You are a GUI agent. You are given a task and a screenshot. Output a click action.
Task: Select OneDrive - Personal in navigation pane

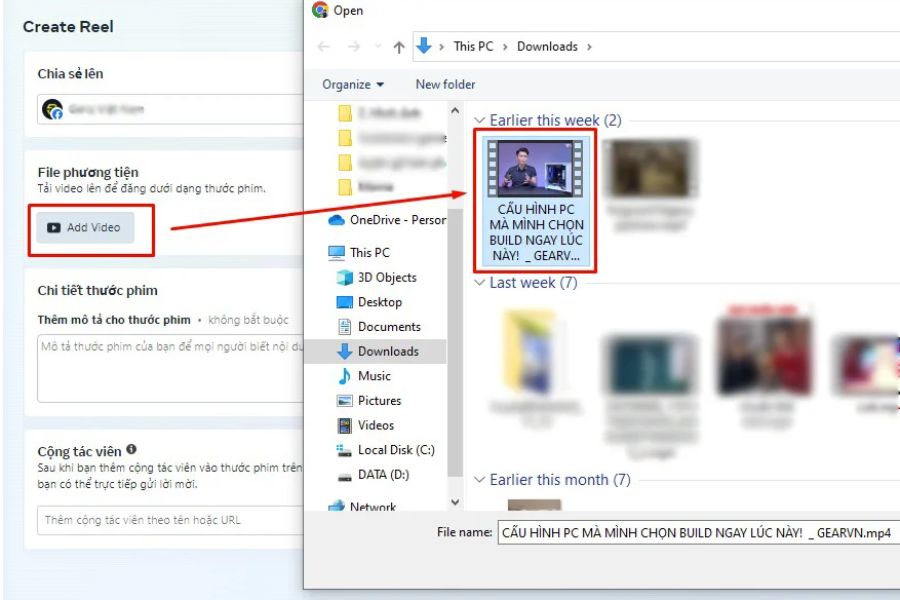[387, 220]
